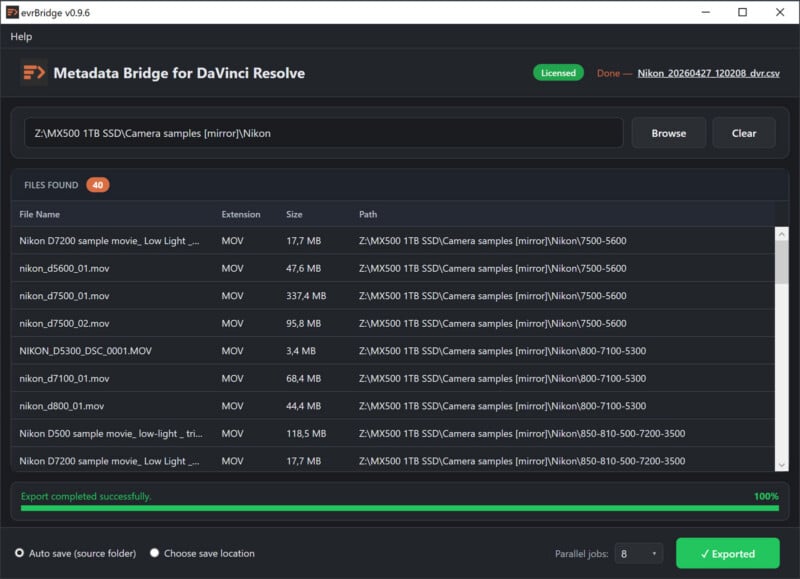Click the Clear button
The width and height of the screenshot is (800, 579).
click(744, 132)
